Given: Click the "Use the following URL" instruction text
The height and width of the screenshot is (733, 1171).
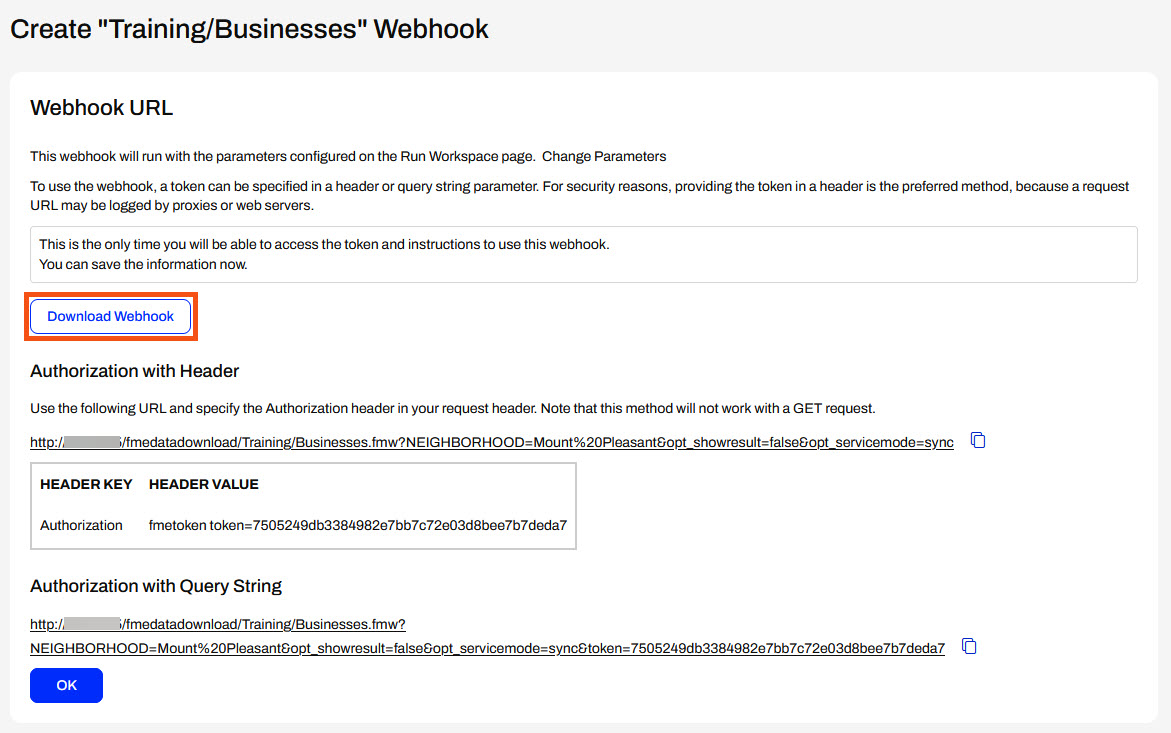Looking at the screenshot, I should (453, 408).
